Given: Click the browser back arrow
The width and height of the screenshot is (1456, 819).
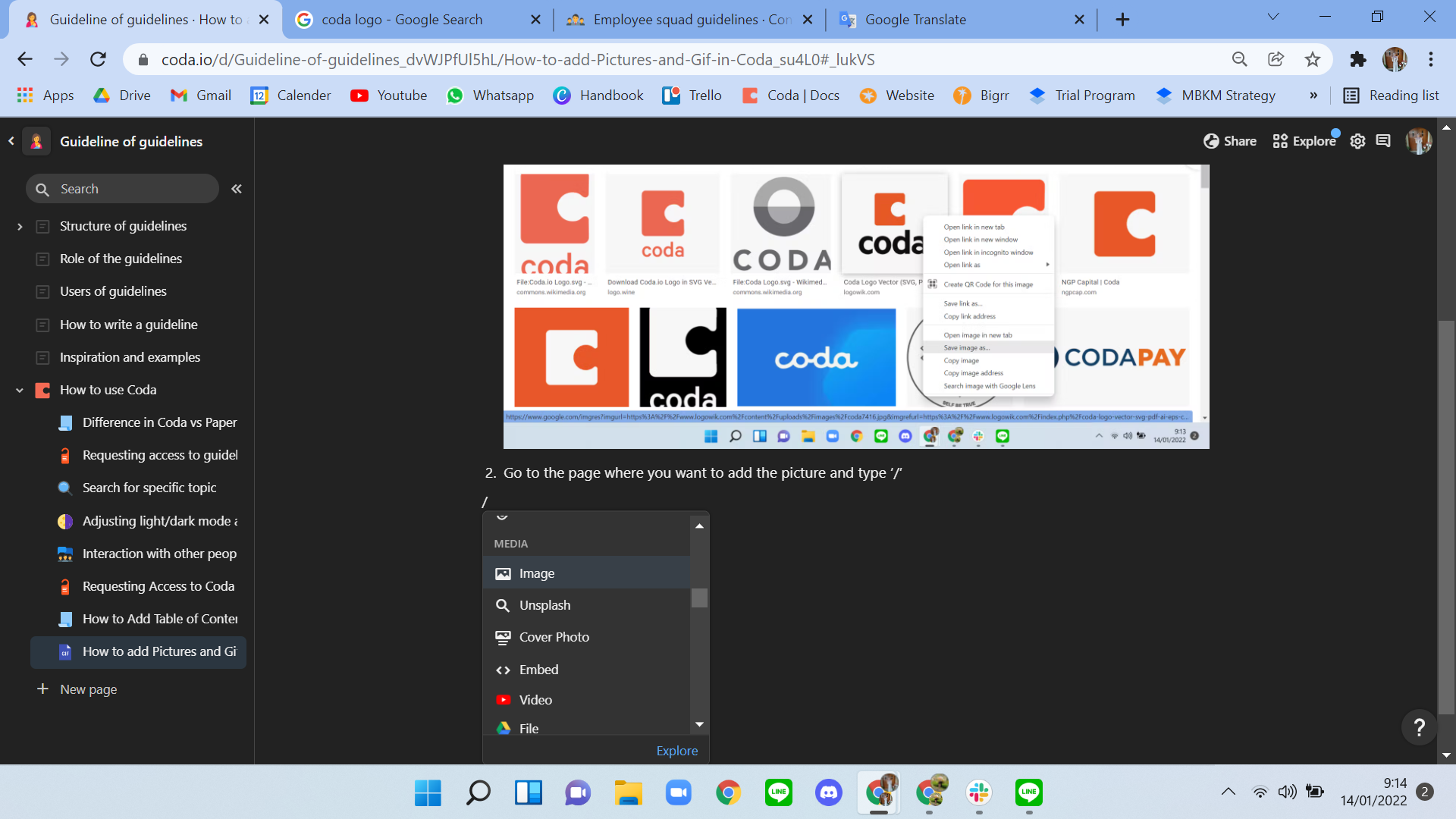Looking at the screenshot, I should coord(25,59).
